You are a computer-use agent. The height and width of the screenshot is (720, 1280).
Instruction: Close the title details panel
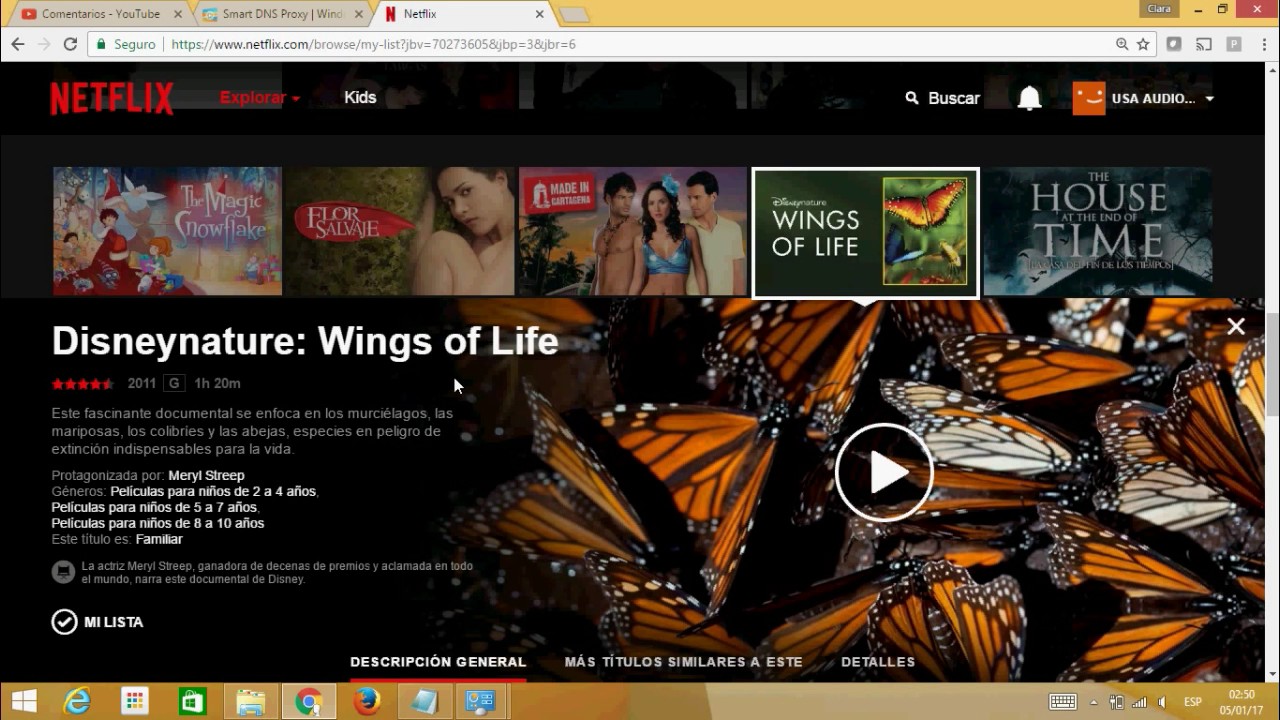1236,326
